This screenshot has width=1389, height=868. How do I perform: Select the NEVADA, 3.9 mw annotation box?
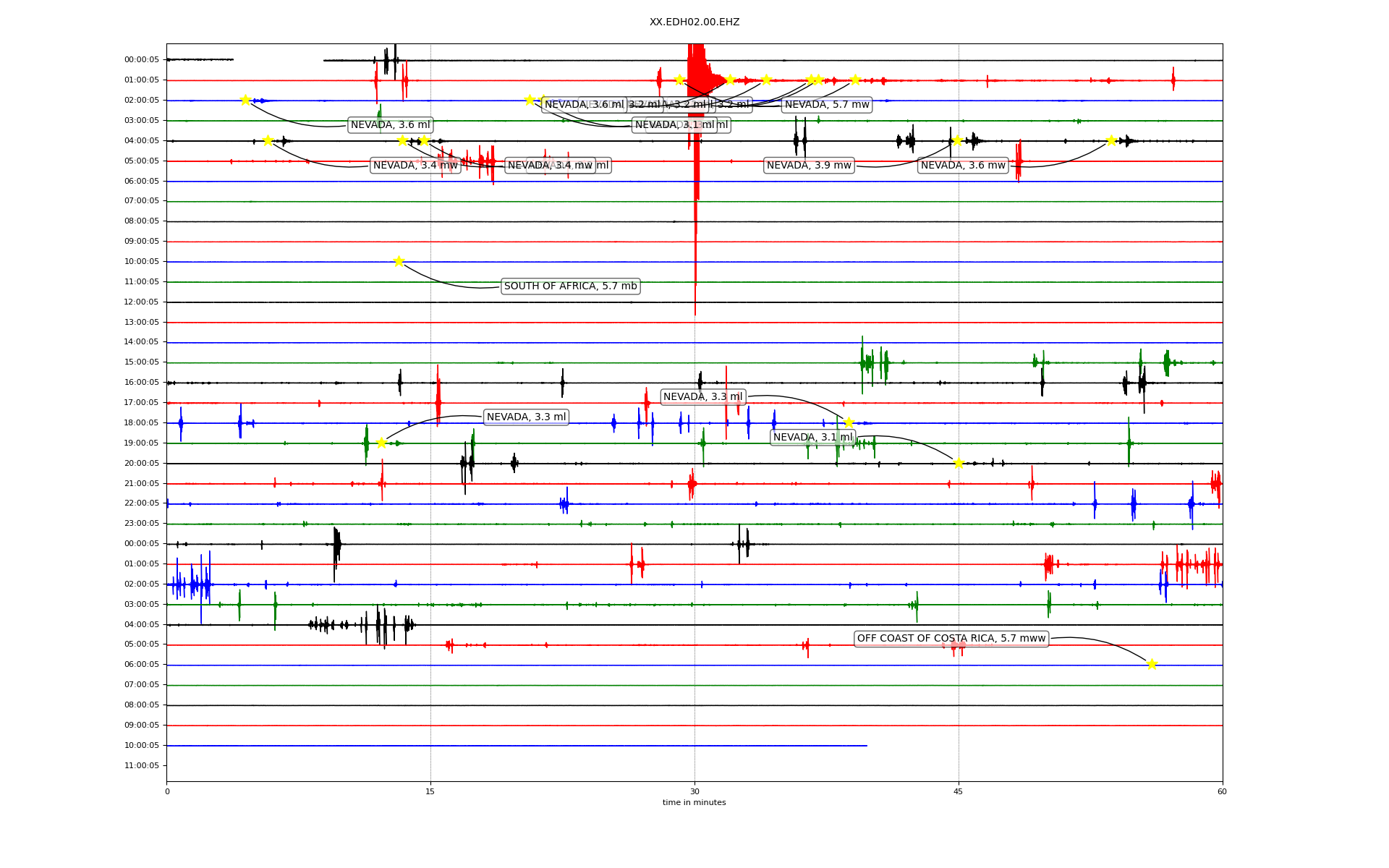point(809,166)
